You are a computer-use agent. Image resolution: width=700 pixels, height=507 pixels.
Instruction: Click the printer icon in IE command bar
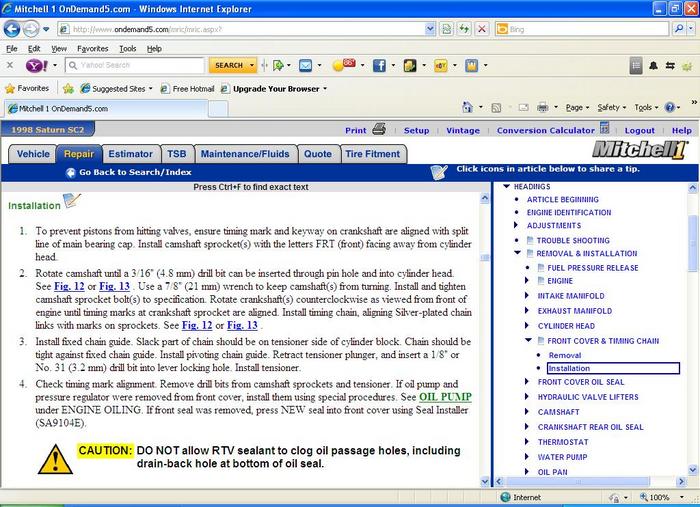pos(542,107)
